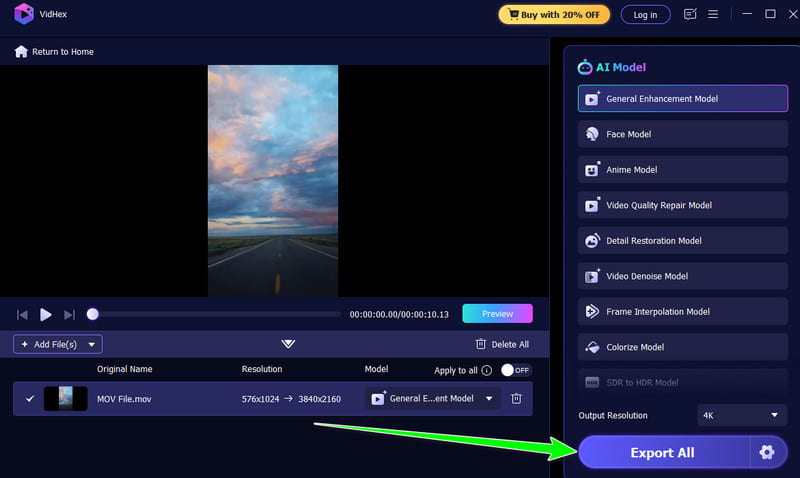The height and width of the screenshot is (478, 800).
Task: Select Anime Model
Action: pyautogui.click(x=683, y=169)
